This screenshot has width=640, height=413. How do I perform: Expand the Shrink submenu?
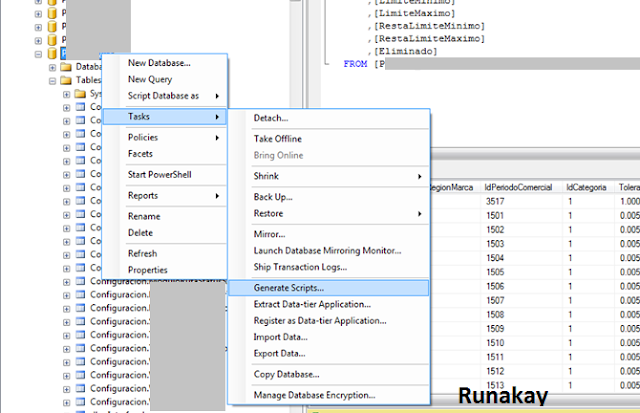(329, 176)
